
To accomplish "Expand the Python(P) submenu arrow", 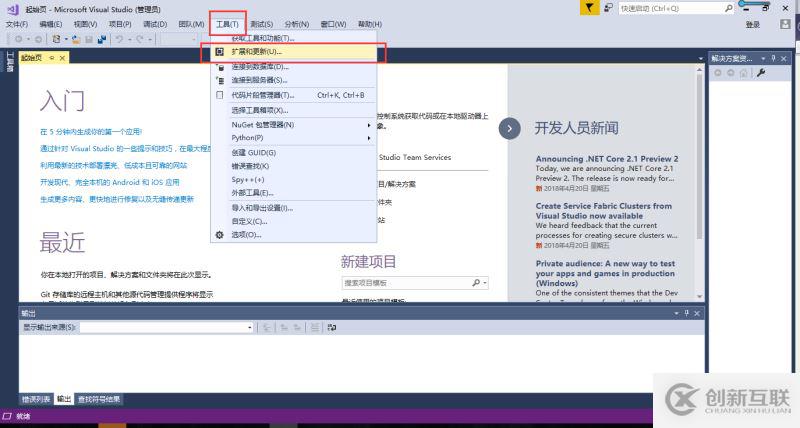I will [x=369, y=138].
